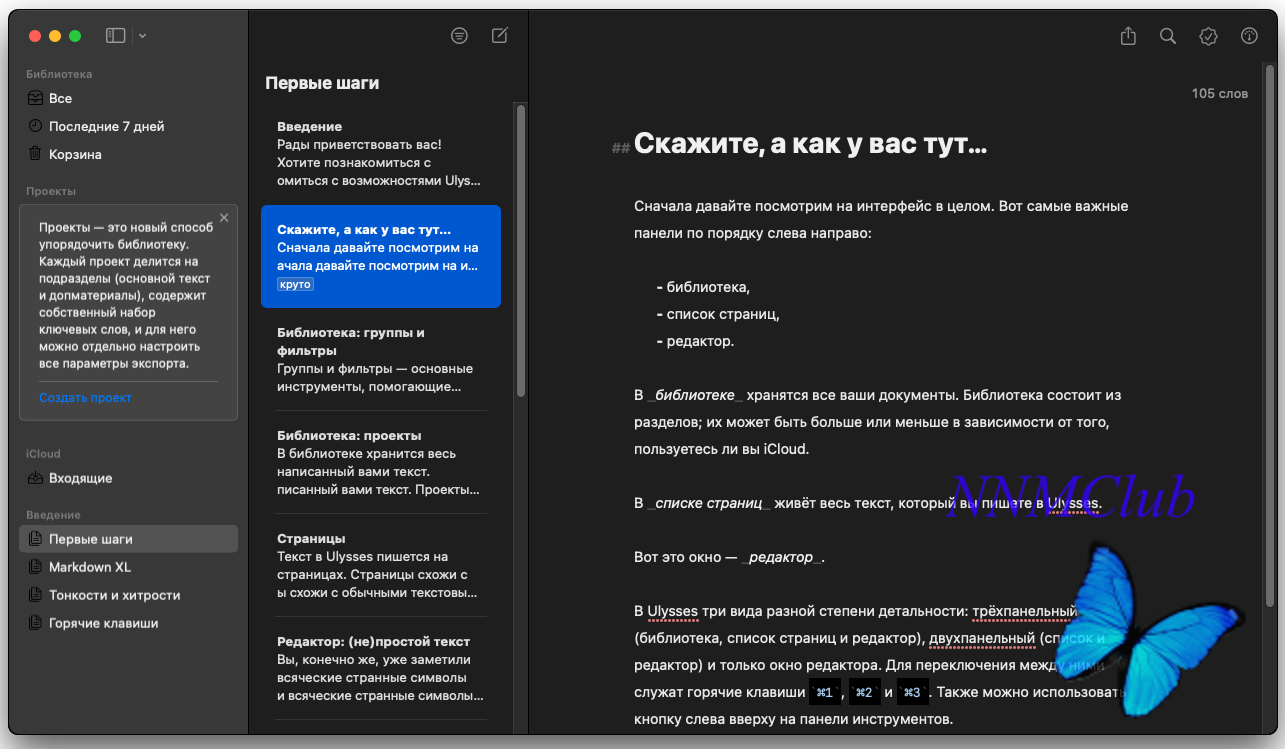Toggle the sidebar with the panel icon

coord(116,36)
